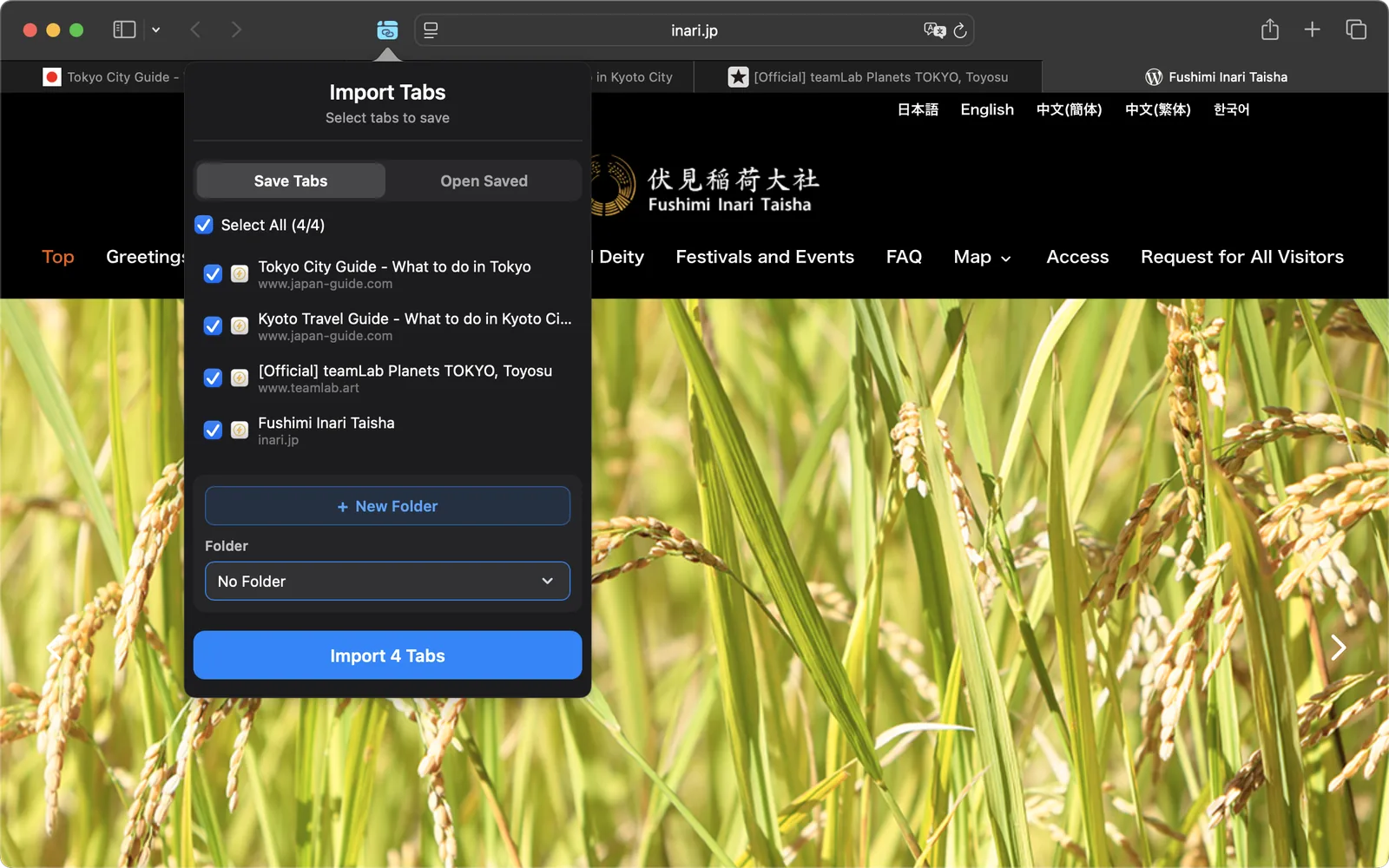Switch site language to 日本語
This screenshot has width=1389, height=868.
pyautogui.click(x=918, y=109)
